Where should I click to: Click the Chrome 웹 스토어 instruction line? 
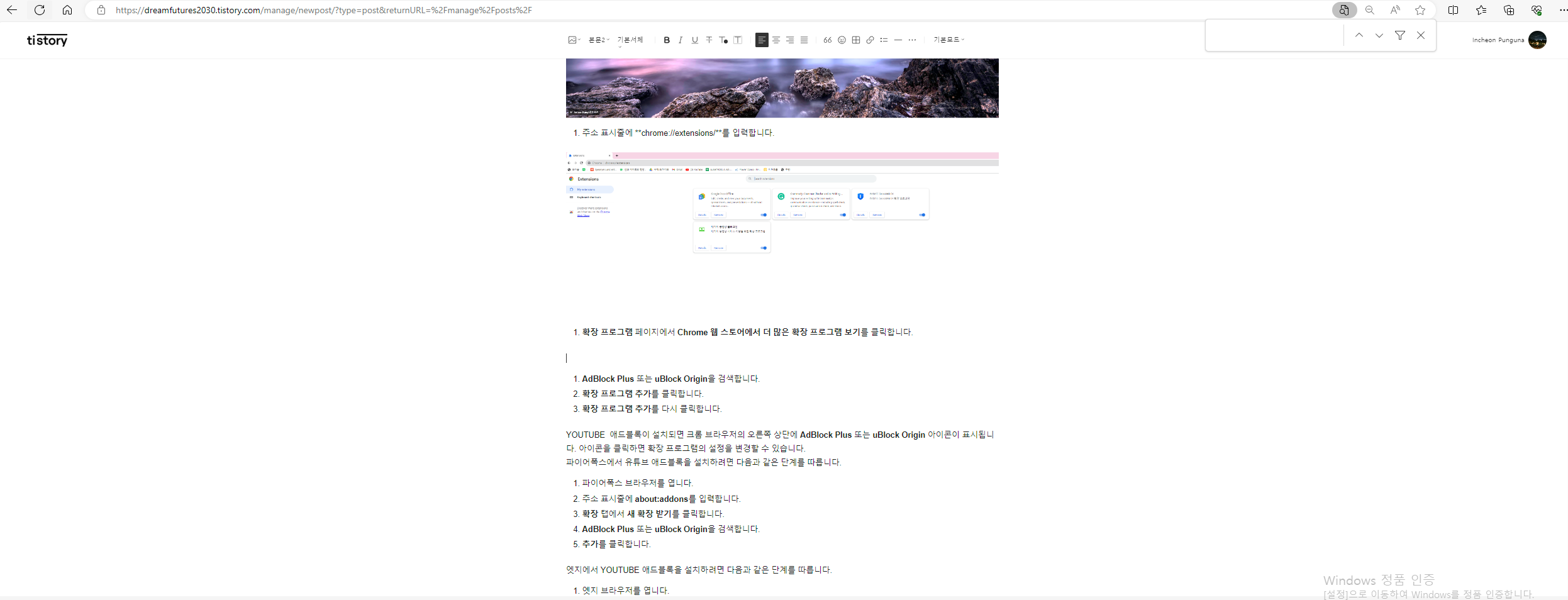pyautogui.click(x=747, y=332)
